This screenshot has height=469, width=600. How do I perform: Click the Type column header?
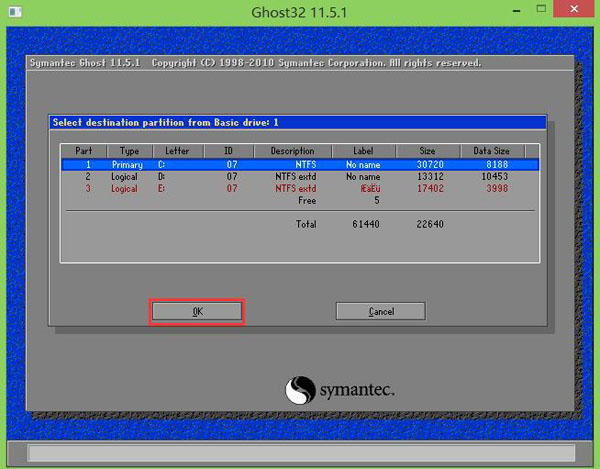click(x=129, y=151)
